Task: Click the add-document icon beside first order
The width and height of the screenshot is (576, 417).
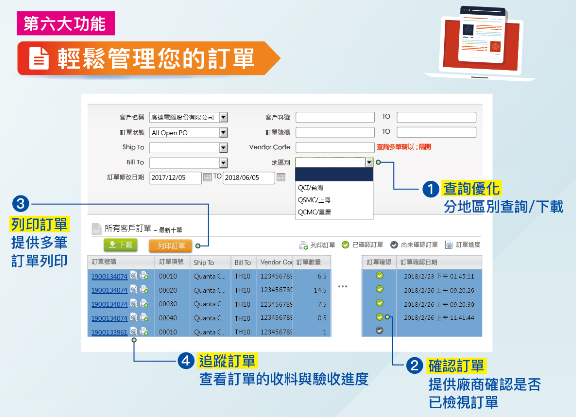Action: pos(144,275)
